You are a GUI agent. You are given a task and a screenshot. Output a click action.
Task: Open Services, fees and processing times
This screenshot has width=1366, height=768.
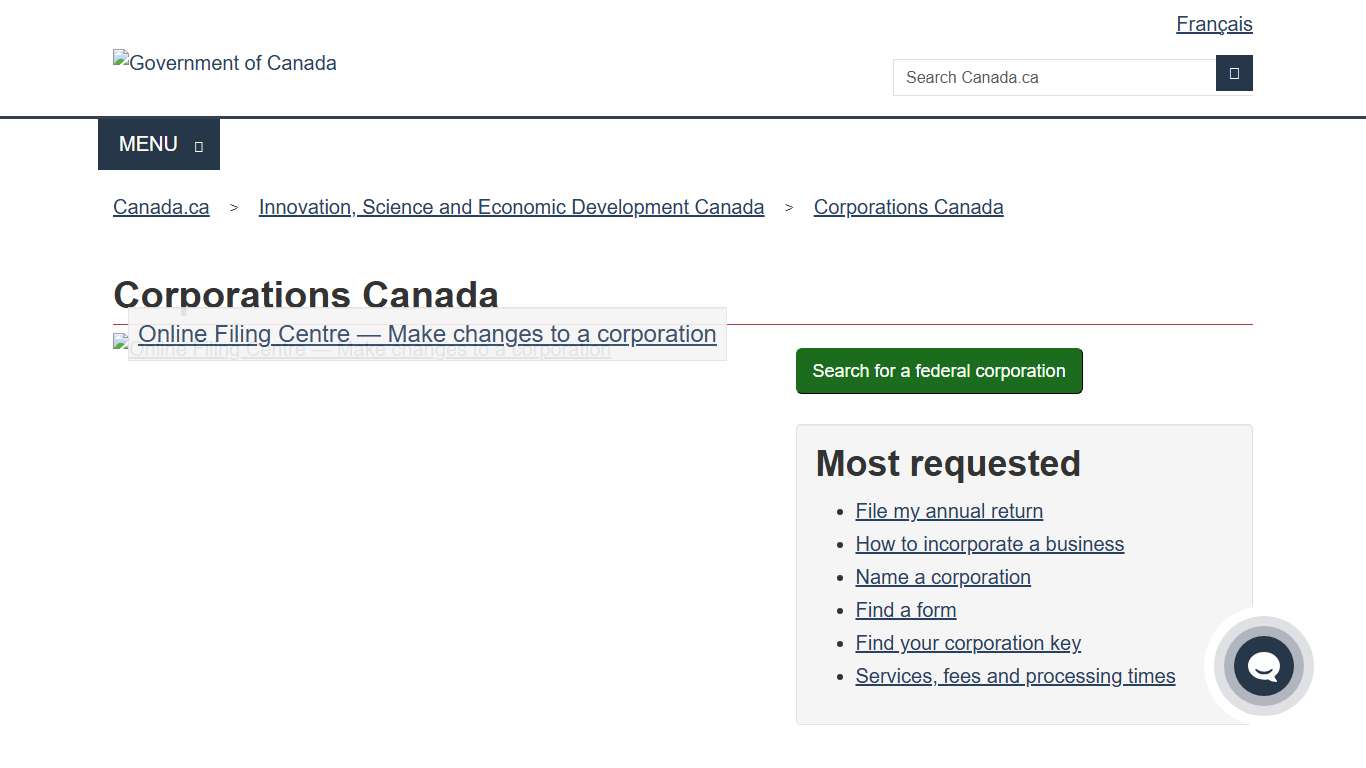(1015, 676)
